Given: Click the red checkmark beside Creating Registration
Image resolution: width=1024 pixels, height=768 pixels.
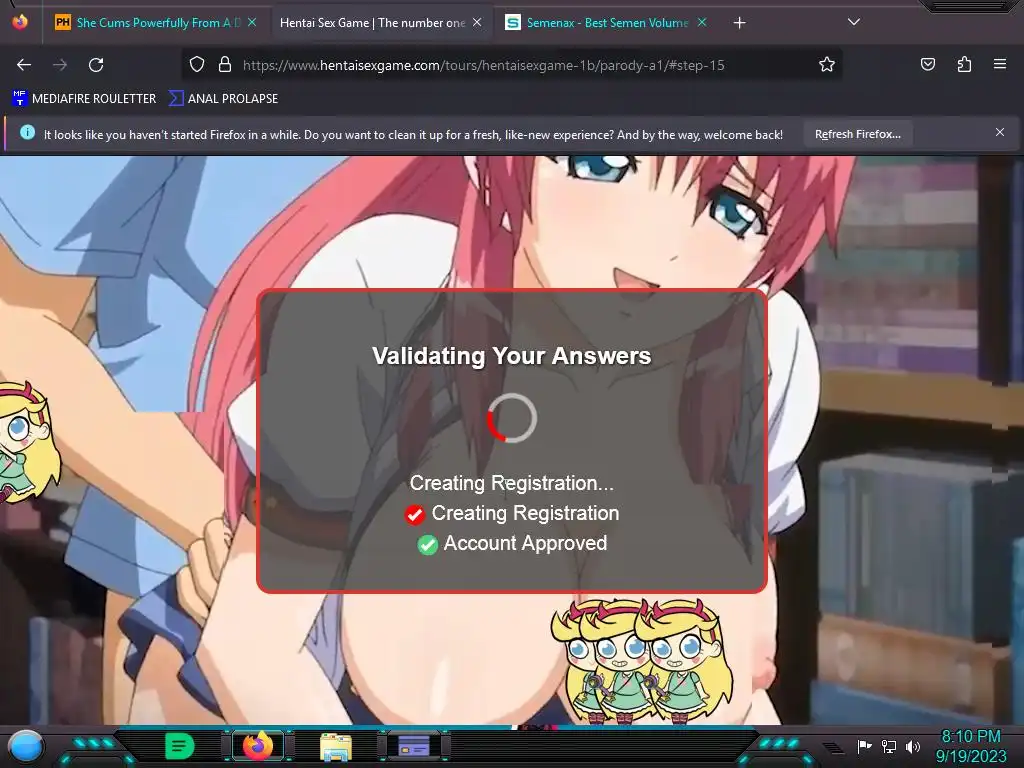Looking at the screenshot, I should click(415, 515).
